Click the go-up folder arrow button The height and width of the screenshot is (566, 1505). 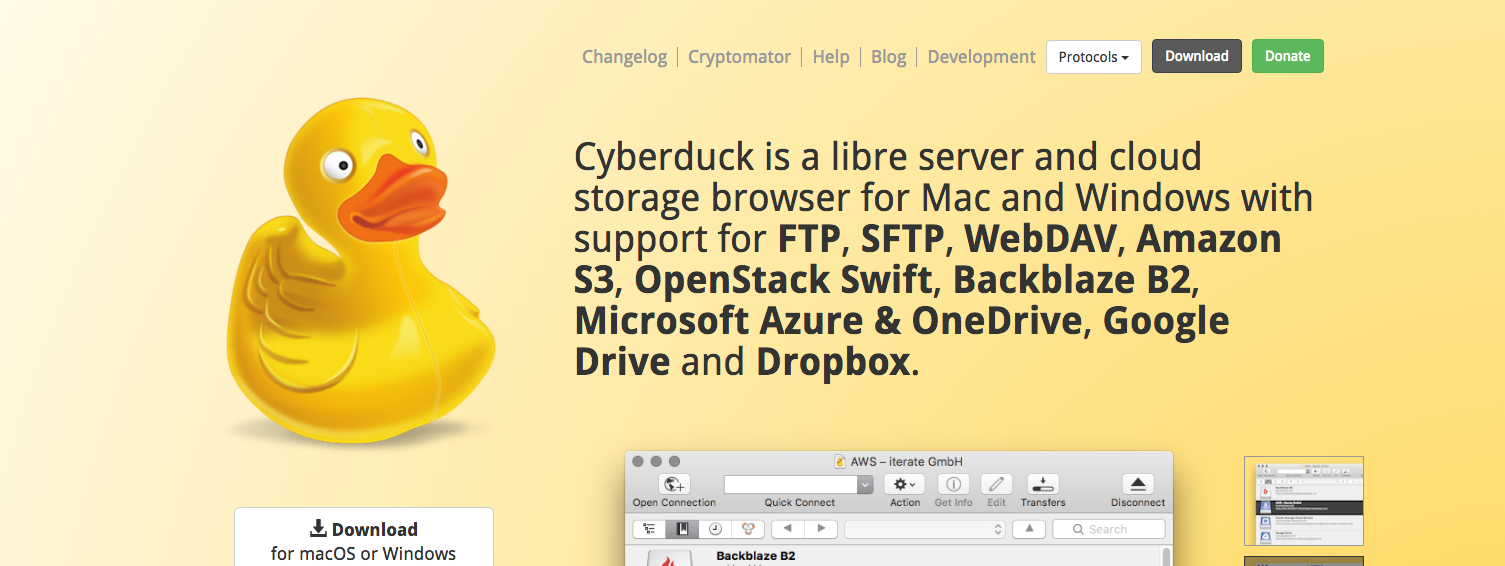(1029, 529)
